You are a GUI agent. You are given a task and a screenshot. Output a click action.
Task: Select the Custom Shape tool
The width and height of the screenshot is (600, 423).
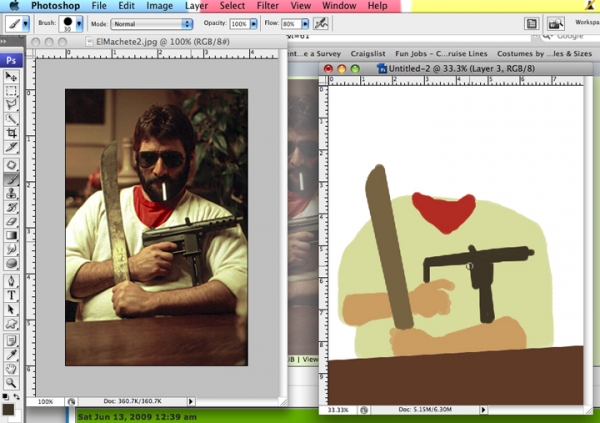pos(11,323)
